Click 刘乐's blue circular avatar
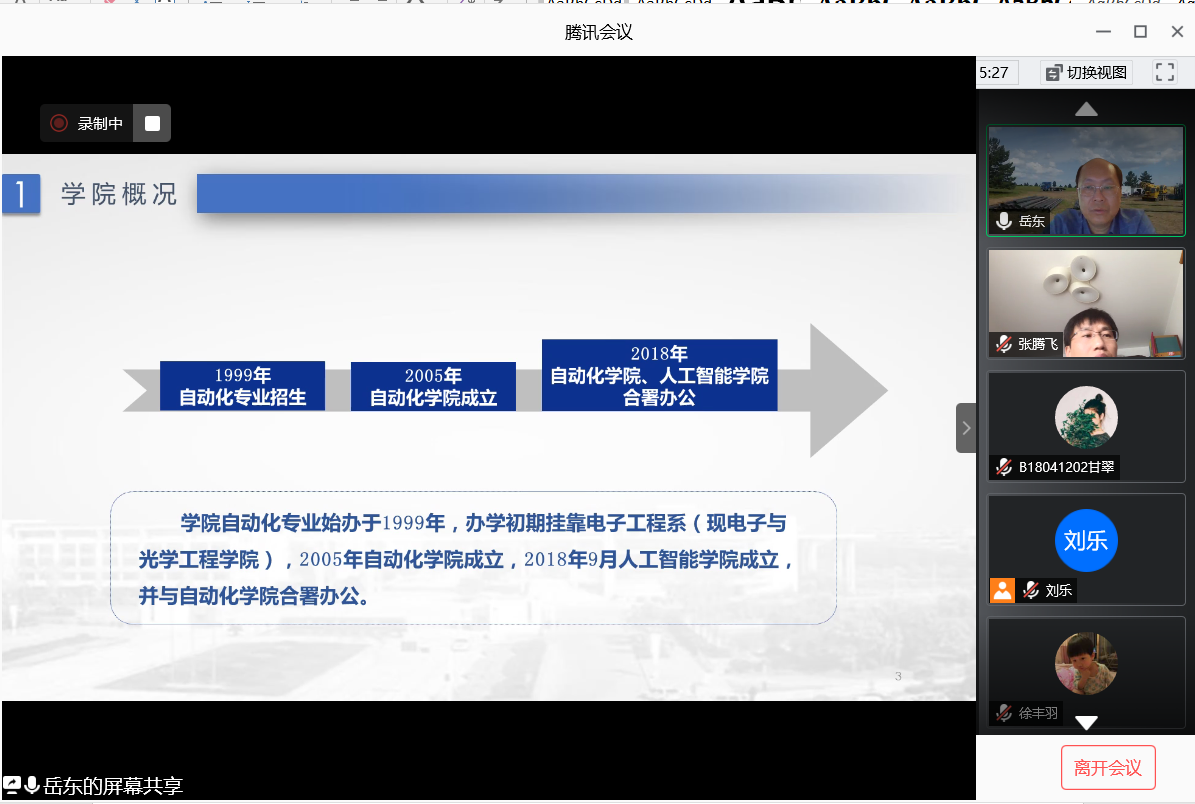 click(1086, 540)
